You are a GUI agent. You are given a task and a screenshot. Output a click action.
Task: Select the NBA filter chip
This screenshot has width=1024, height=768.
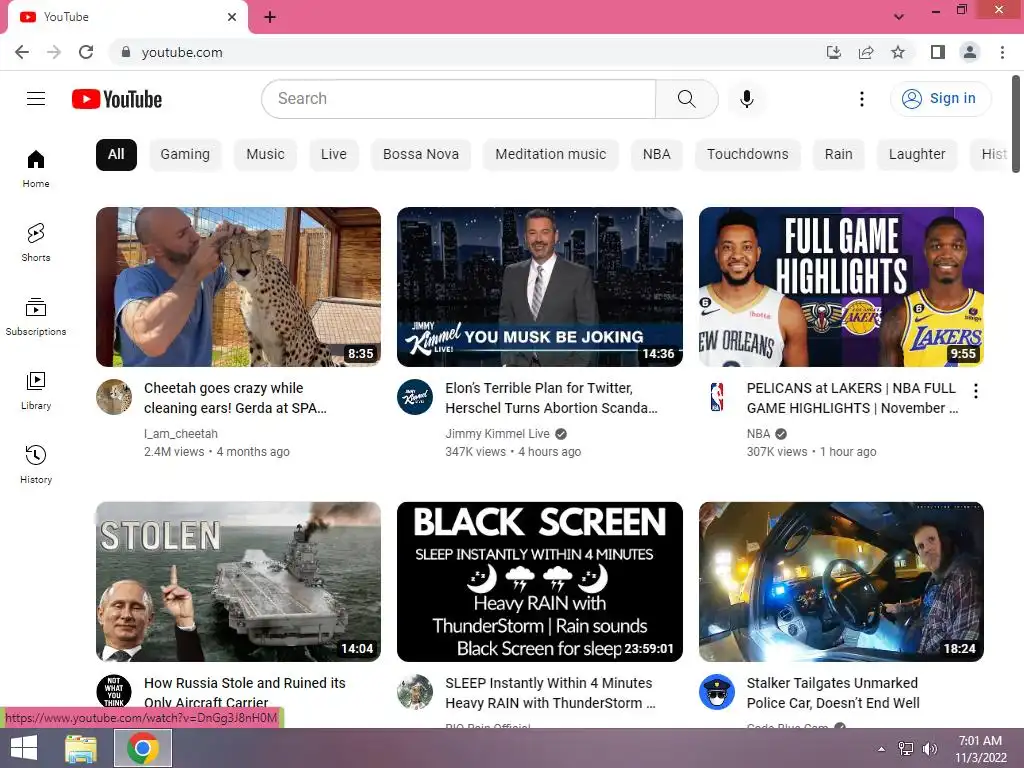tap(656, 155)
